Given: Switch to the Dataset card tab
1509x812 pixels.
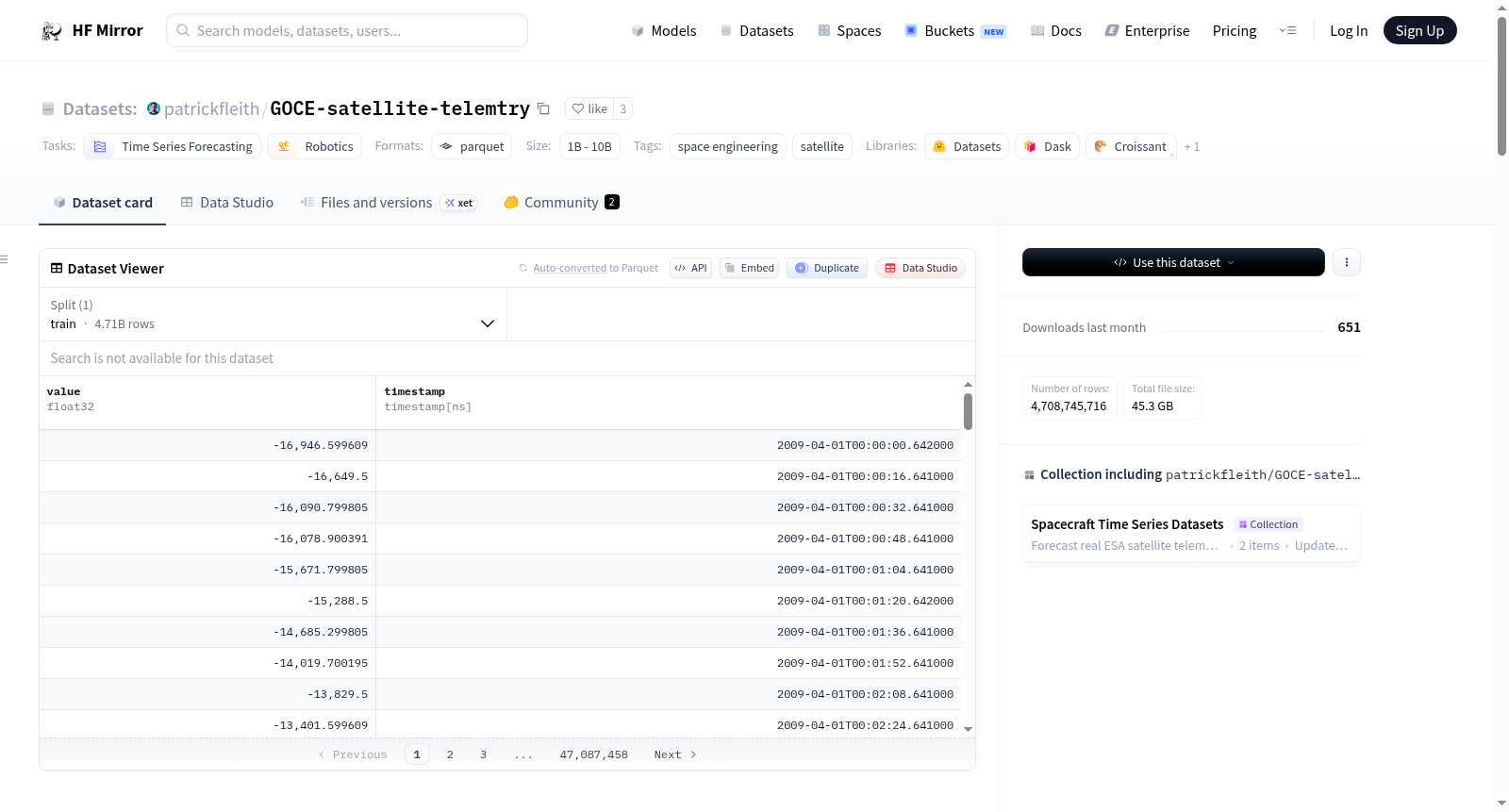Looking at the screenshot, I should pyautogui.click(x=103, y=203).
